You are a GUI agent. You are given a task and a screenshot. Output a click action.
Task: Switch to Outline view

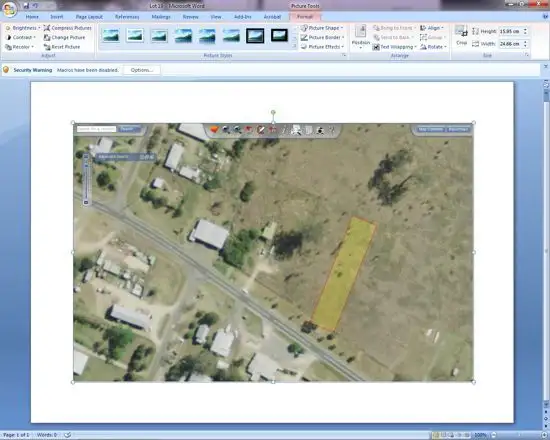(x=459, y=435)
